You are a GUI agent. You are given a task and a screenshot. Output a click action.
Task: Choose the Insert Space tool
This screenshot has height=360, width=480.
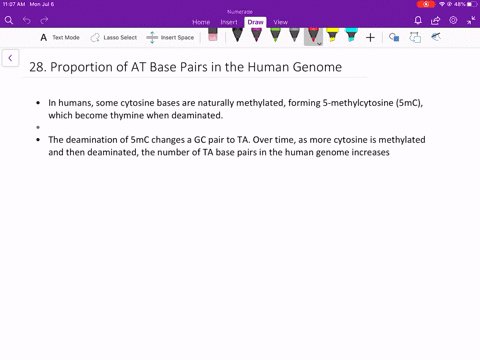[170, 37]
